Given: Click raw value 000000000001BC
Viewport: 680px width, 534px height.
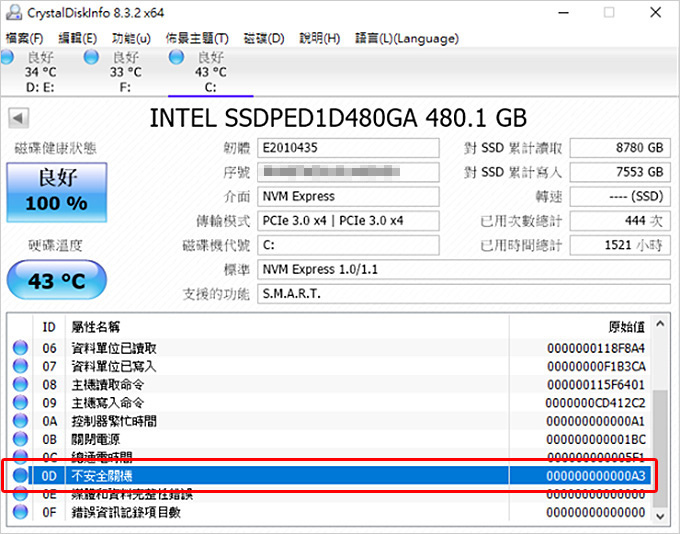Looking at the screenshot, I should coord(596,439).
